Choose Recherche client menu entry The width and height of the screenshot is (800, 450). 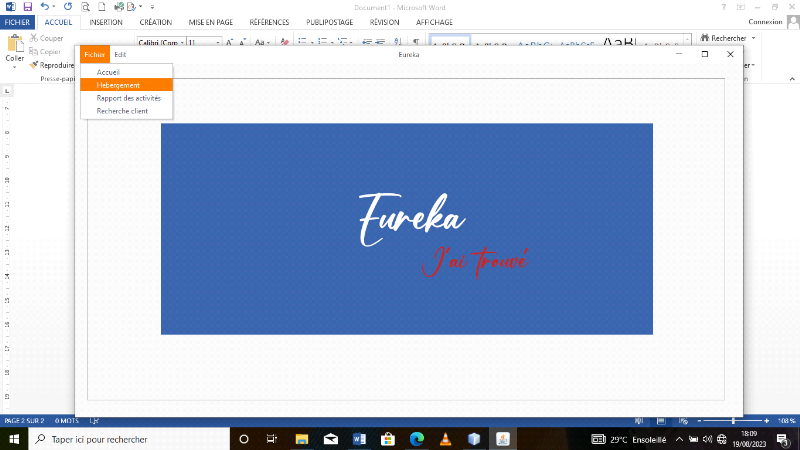[127, 111]
